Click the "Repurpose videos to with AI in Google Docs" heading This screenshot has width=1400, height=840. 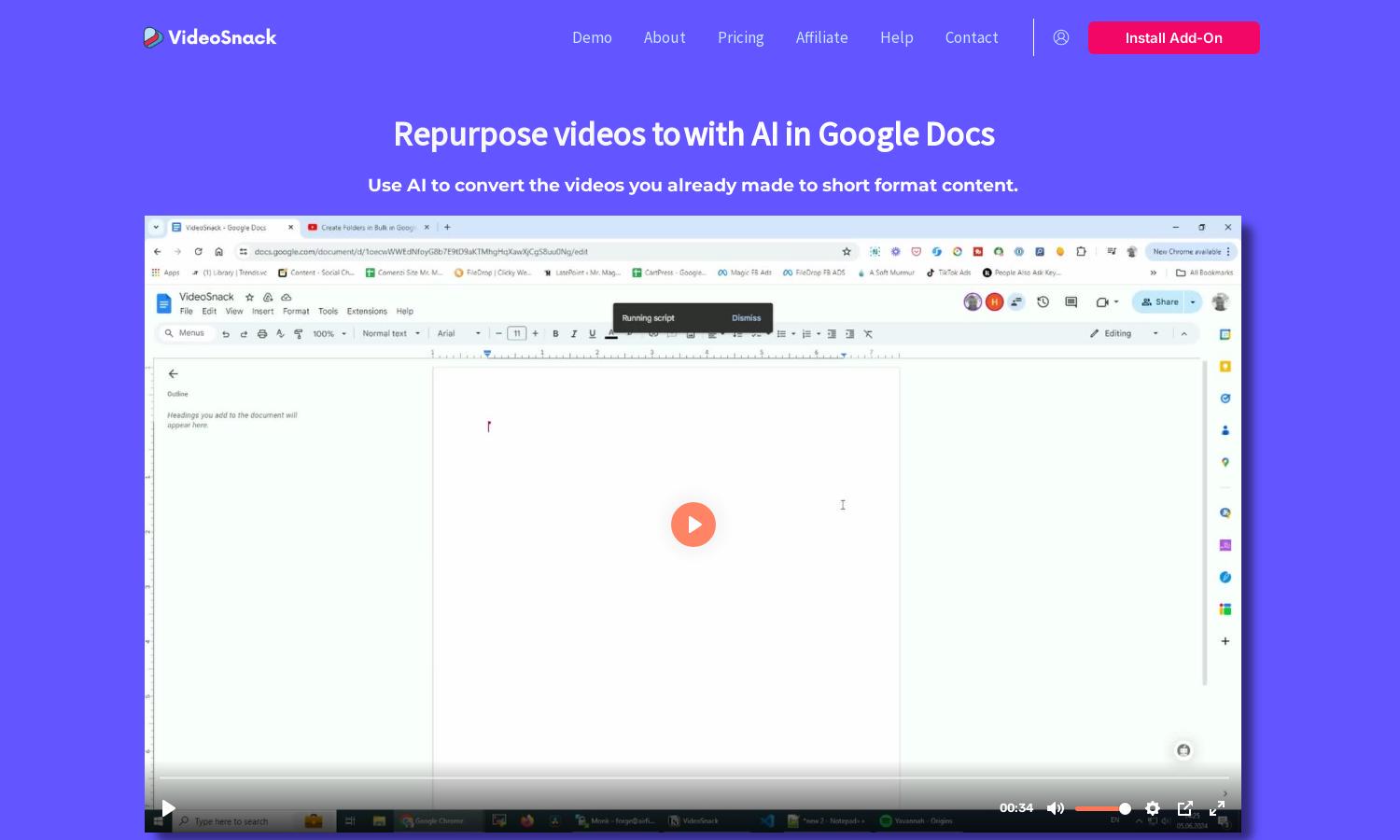point(693,134)
